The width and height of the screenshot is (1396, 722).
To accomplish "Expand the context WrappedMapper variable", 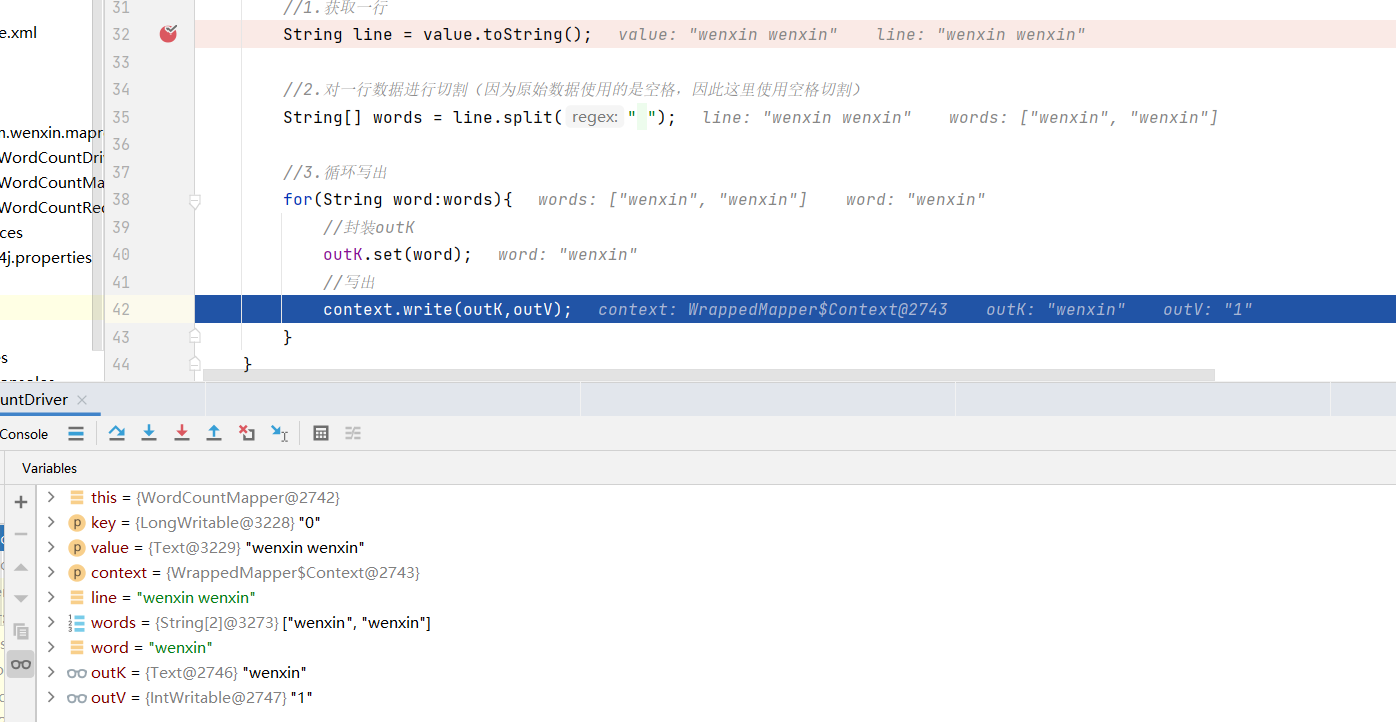I will [51, 572].
